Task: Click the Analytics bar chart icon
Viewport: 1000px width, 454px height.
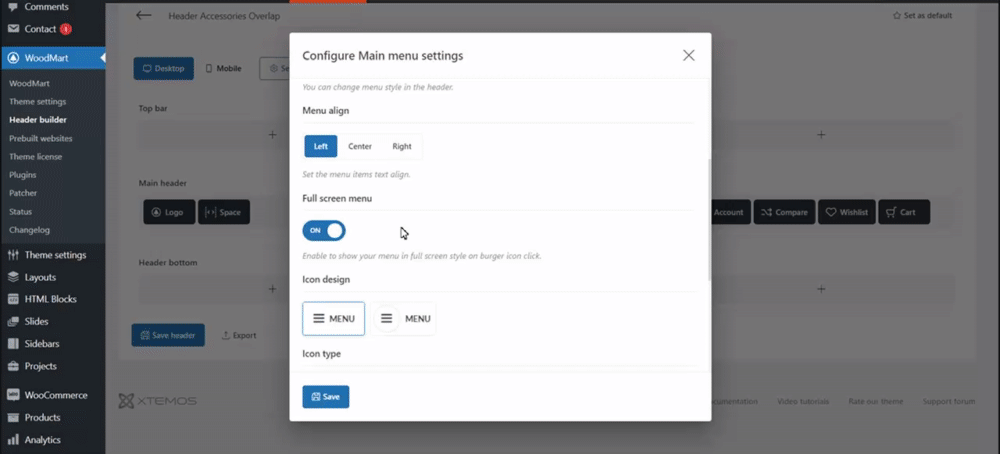Action: pos(13,440)
